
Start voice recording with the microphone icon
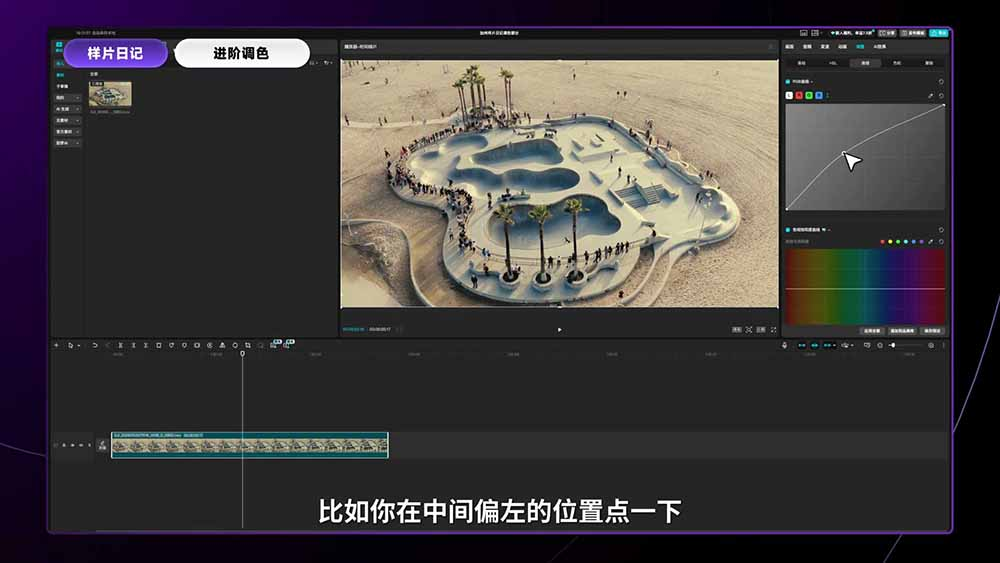click(784, 346)
